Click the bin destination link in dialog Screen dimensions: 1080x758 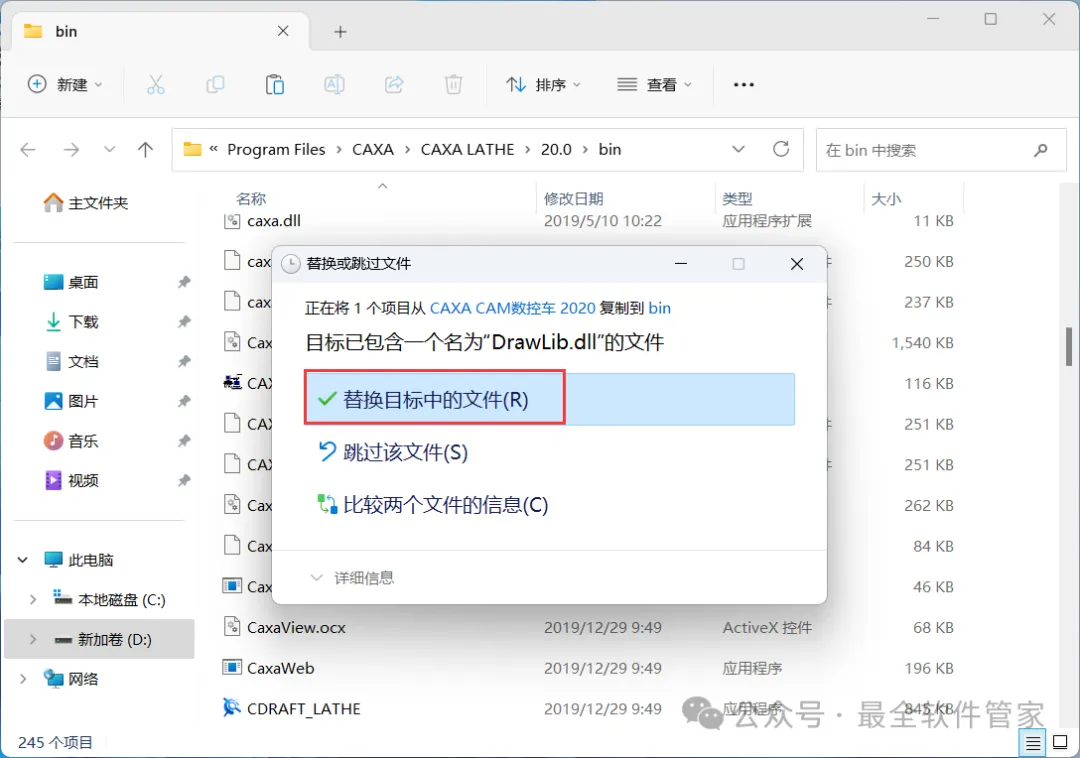coord(659,308)
